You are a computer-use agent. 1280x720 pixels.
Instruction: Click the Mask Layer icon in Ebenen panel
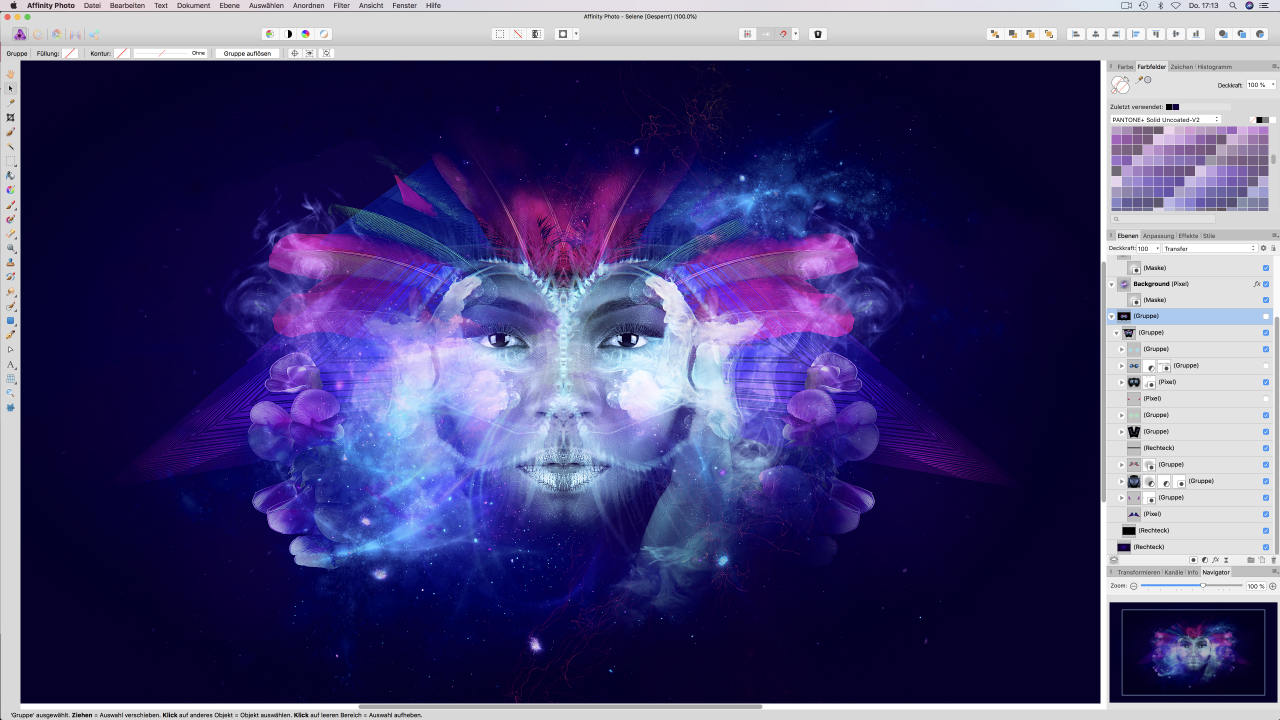[x=1193, y=560]
